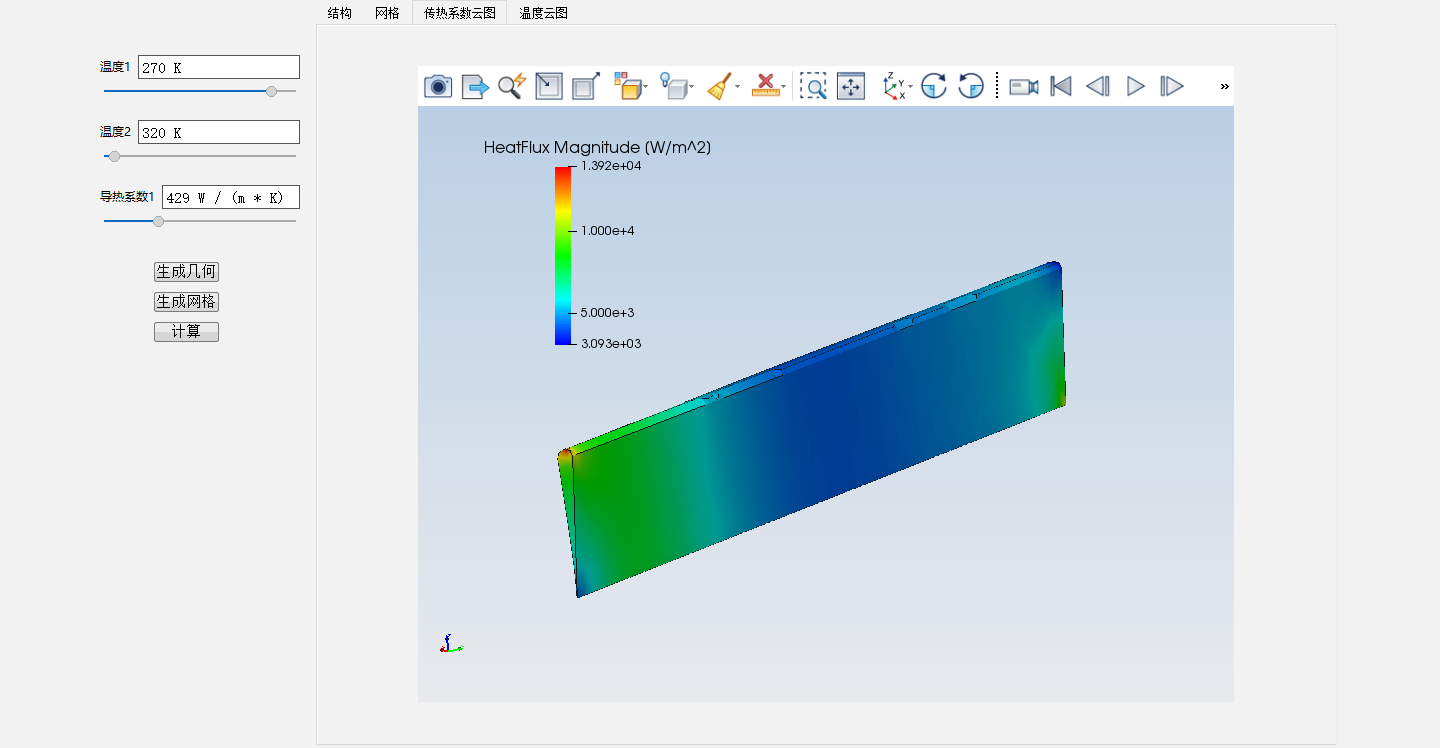Expand the toolbar overflow chevron

tap(1224, 87)
